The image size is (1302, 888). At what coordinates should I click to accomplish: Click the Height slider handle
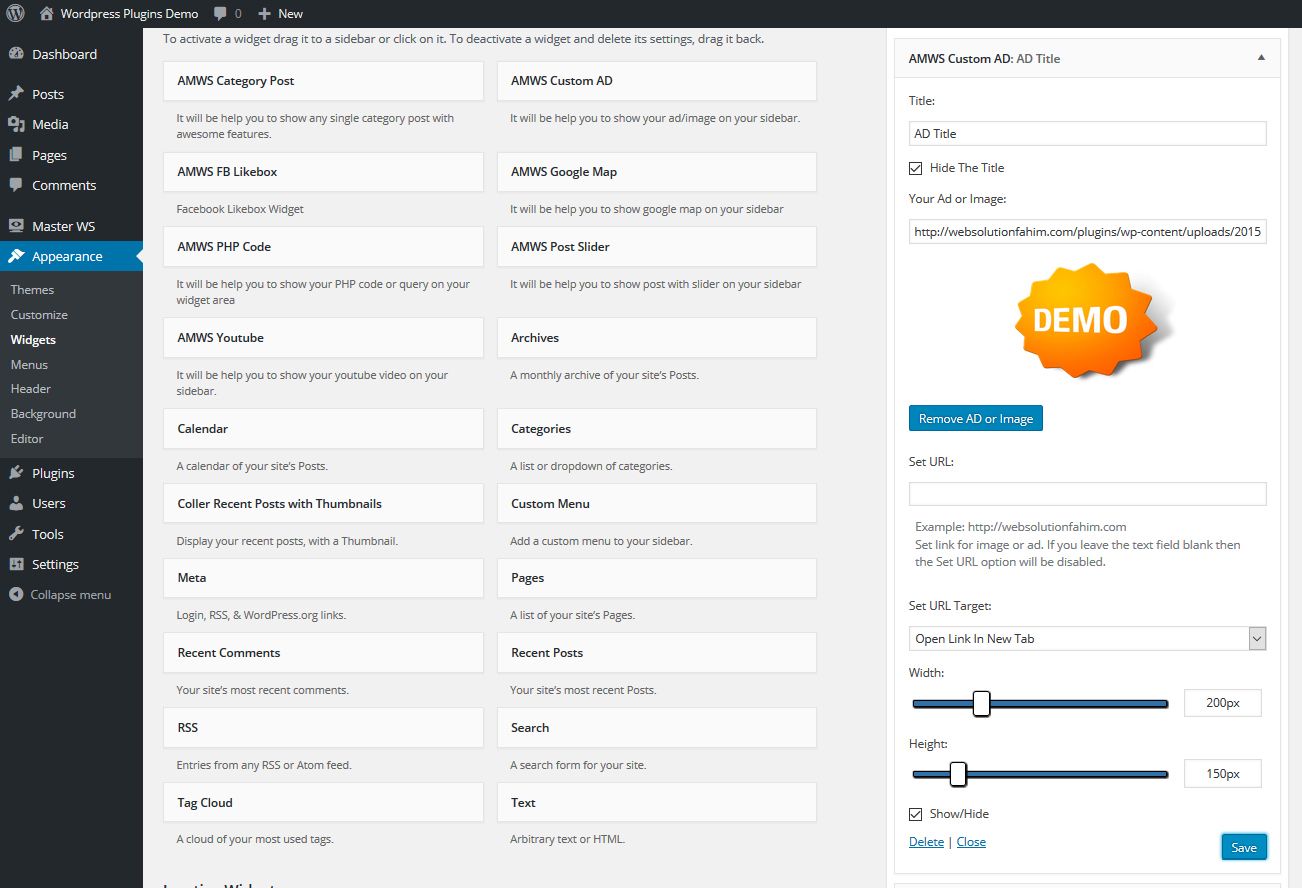coord(958,774)
